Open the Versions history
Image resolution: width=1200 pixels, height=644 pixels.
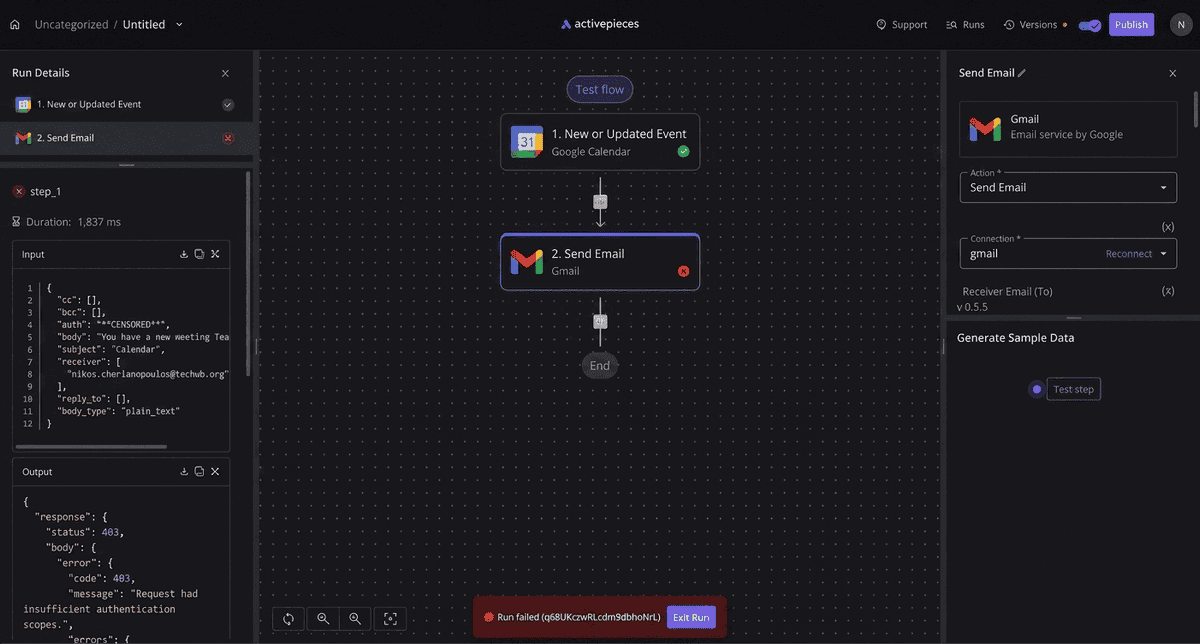1030,24
